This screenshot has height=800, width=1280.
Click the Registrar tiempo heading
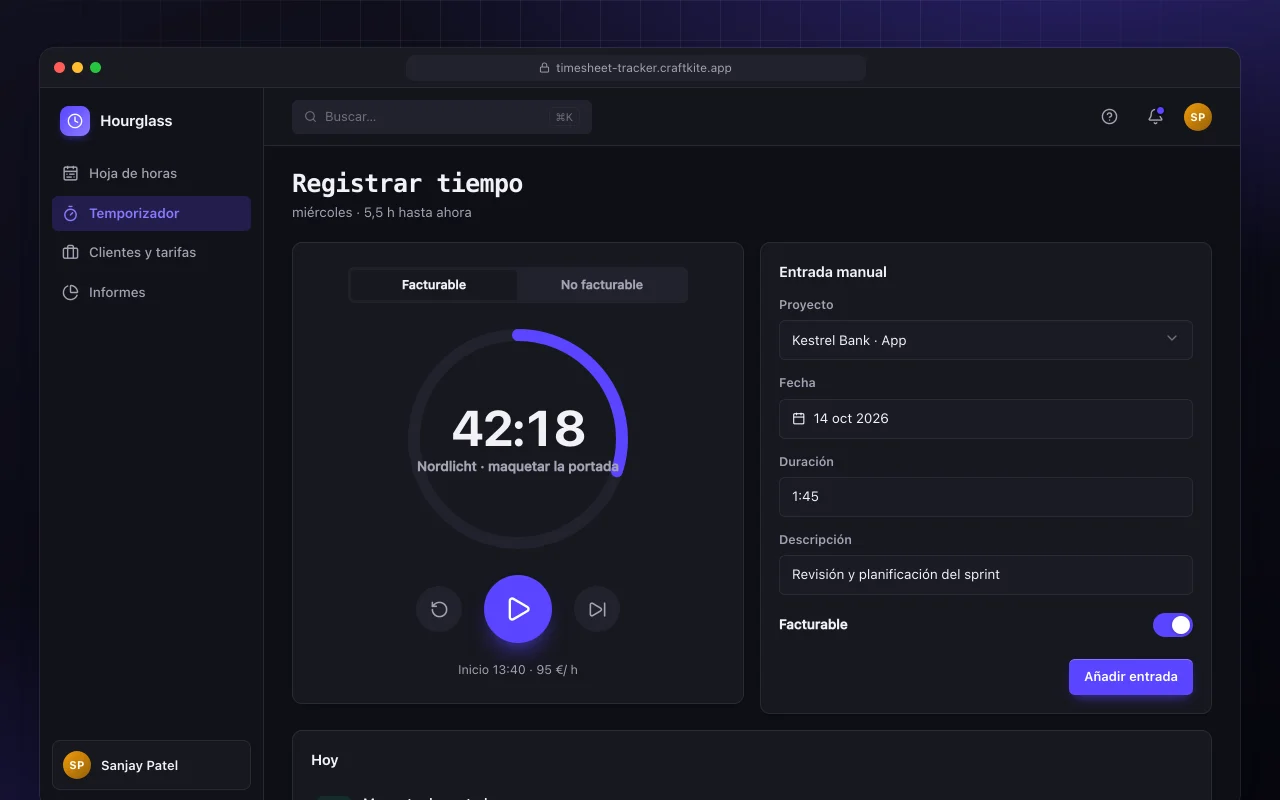[407, 184]
